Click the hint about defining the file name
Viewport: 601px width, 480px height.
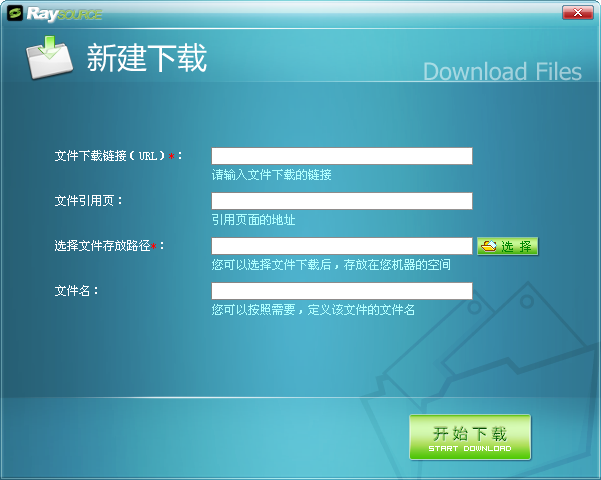tap(313, 310)
